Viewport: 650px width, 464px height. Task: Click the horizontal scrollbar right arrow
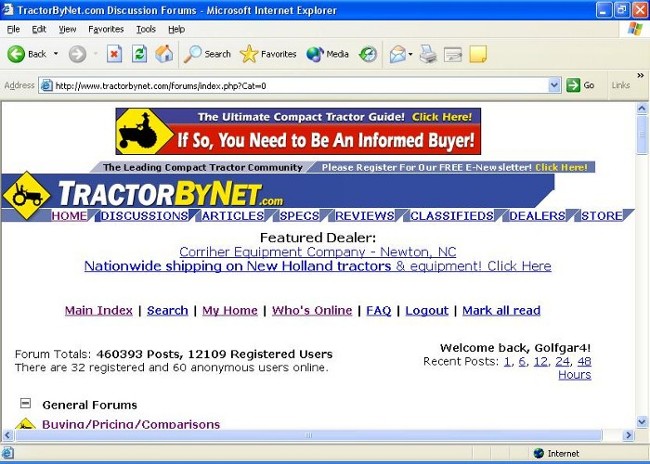point(628,435)
